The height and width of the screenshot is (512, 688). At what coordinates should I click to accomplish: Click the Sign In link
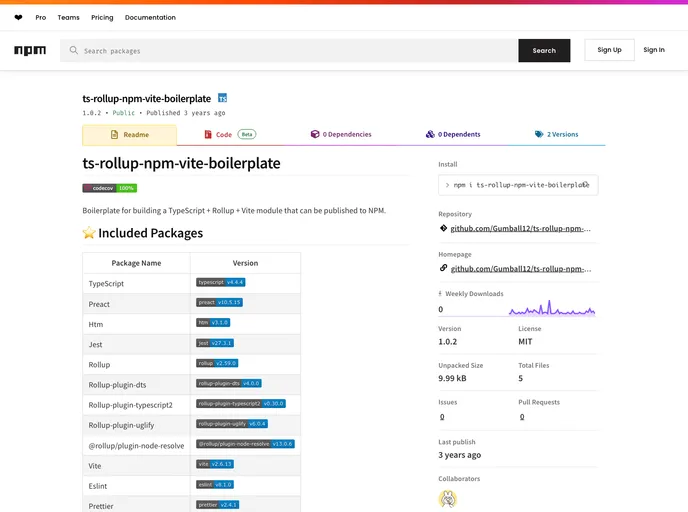(x=654, y=50)
